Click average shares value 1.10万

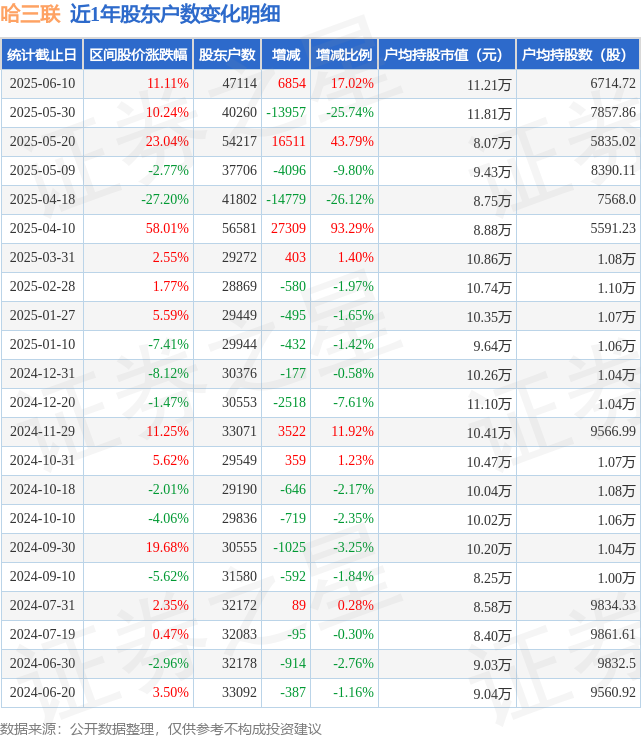(617, 288)
